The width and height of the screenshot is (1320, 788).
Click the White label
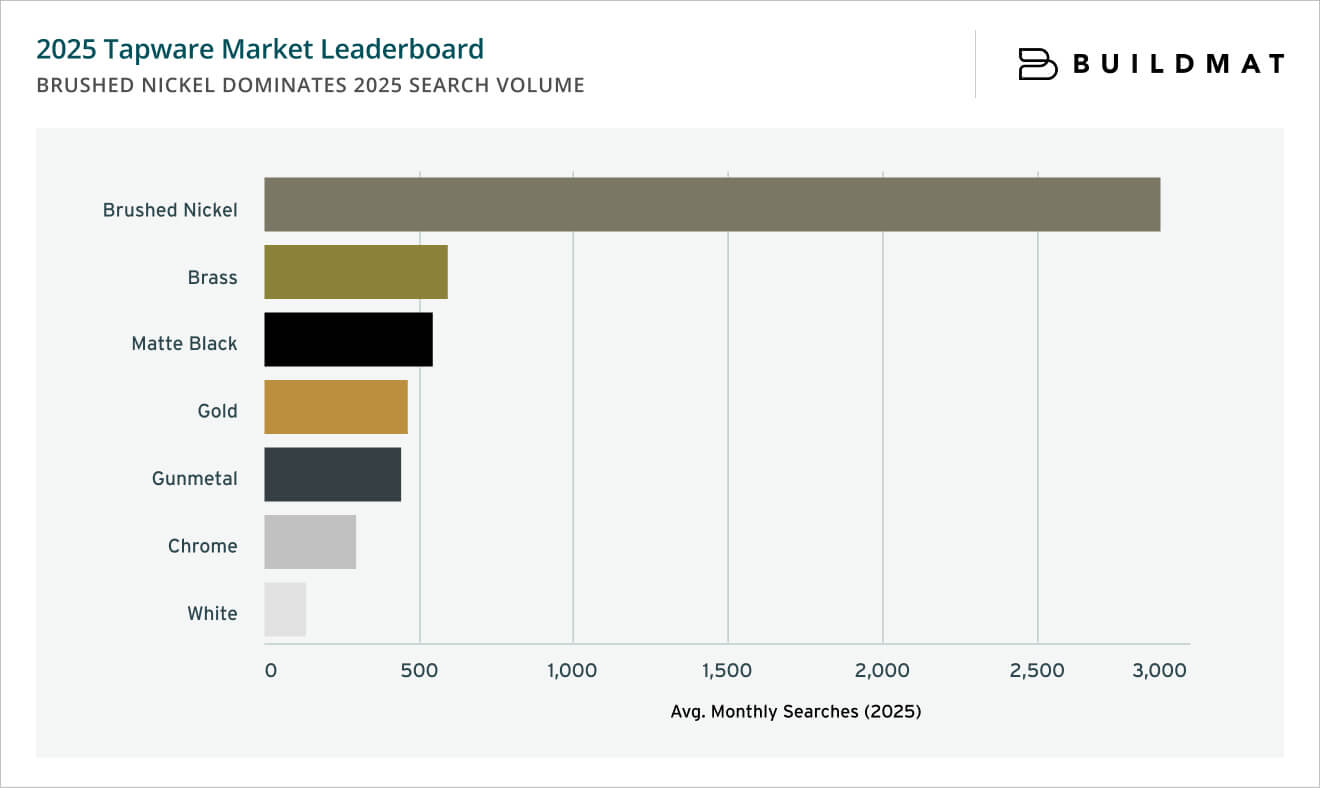click(x=213, y=612)
